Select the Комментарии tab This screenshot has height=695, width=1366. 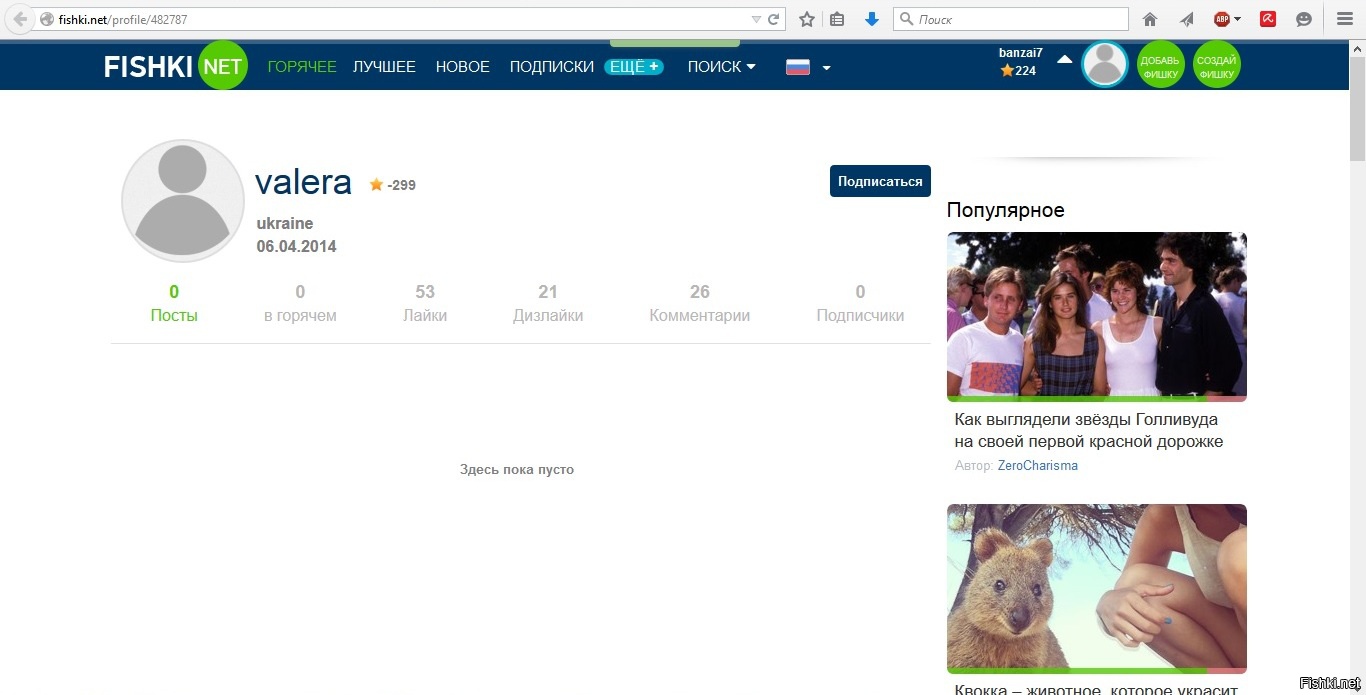coord(700,303)
